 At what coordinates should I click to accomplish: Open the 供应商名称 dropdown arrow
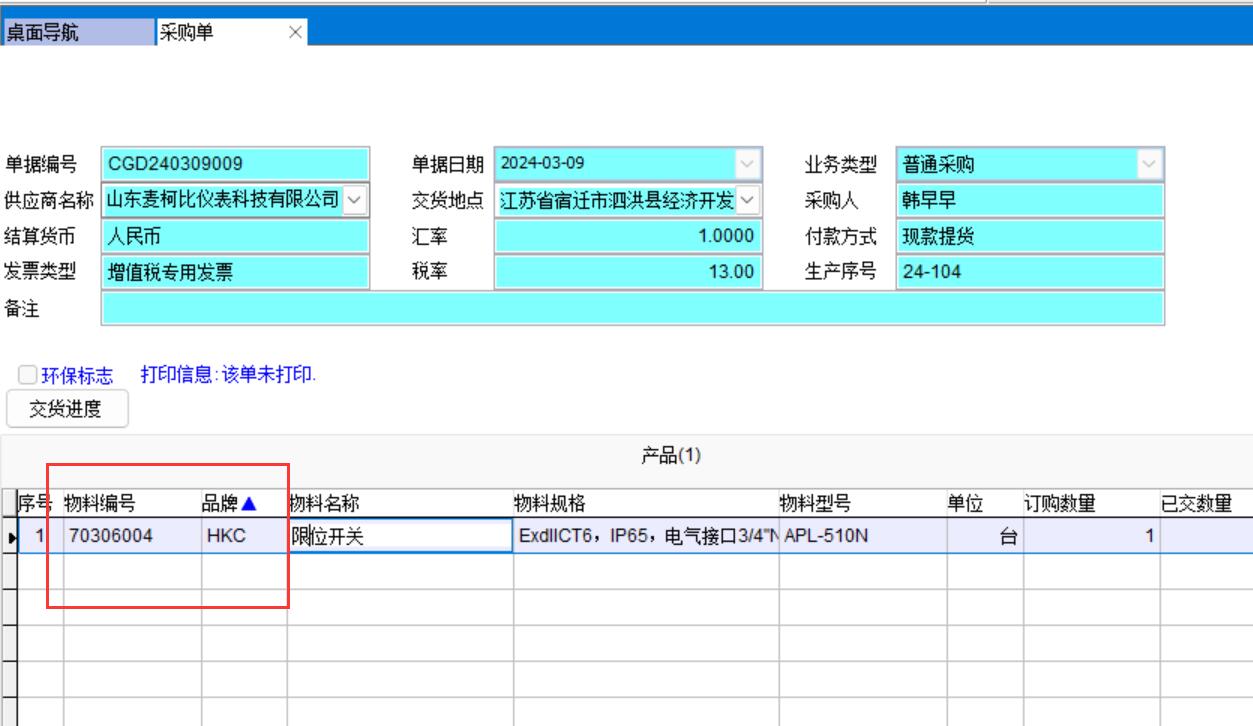355,200
